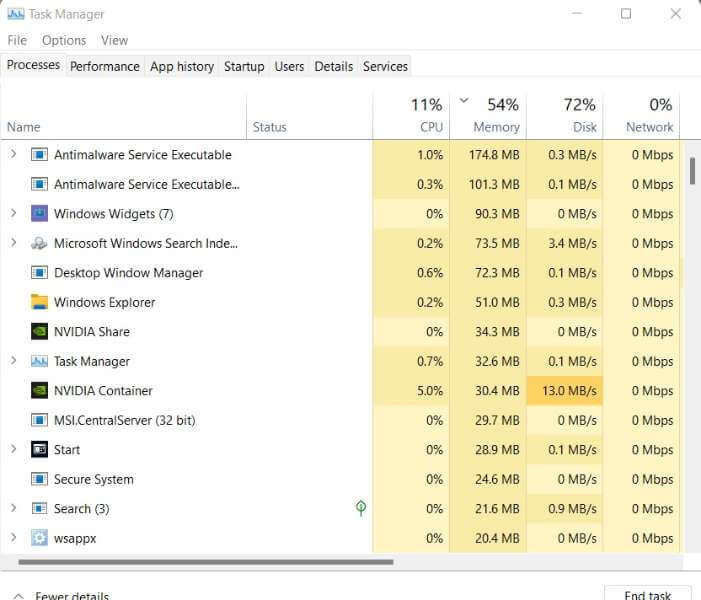Viewport: 701px width, 600px height.
Task: Expand the Antimalware Service Executable group
Action: (x=13, y=155)
